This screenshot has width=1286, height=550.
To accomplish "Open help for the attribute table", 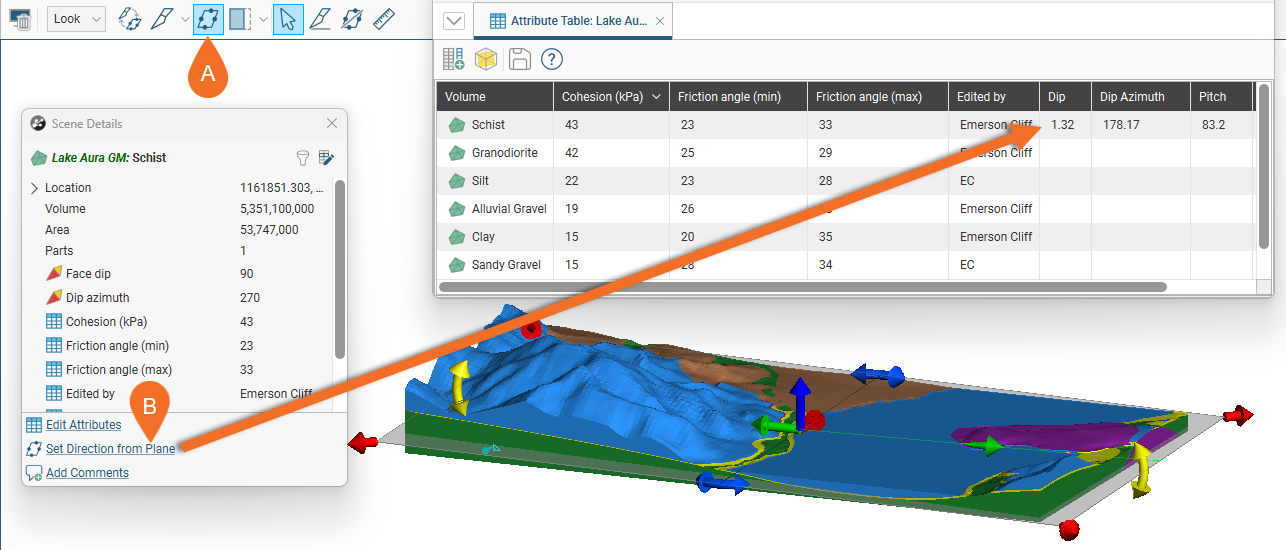I will click(x=552, y=59).
